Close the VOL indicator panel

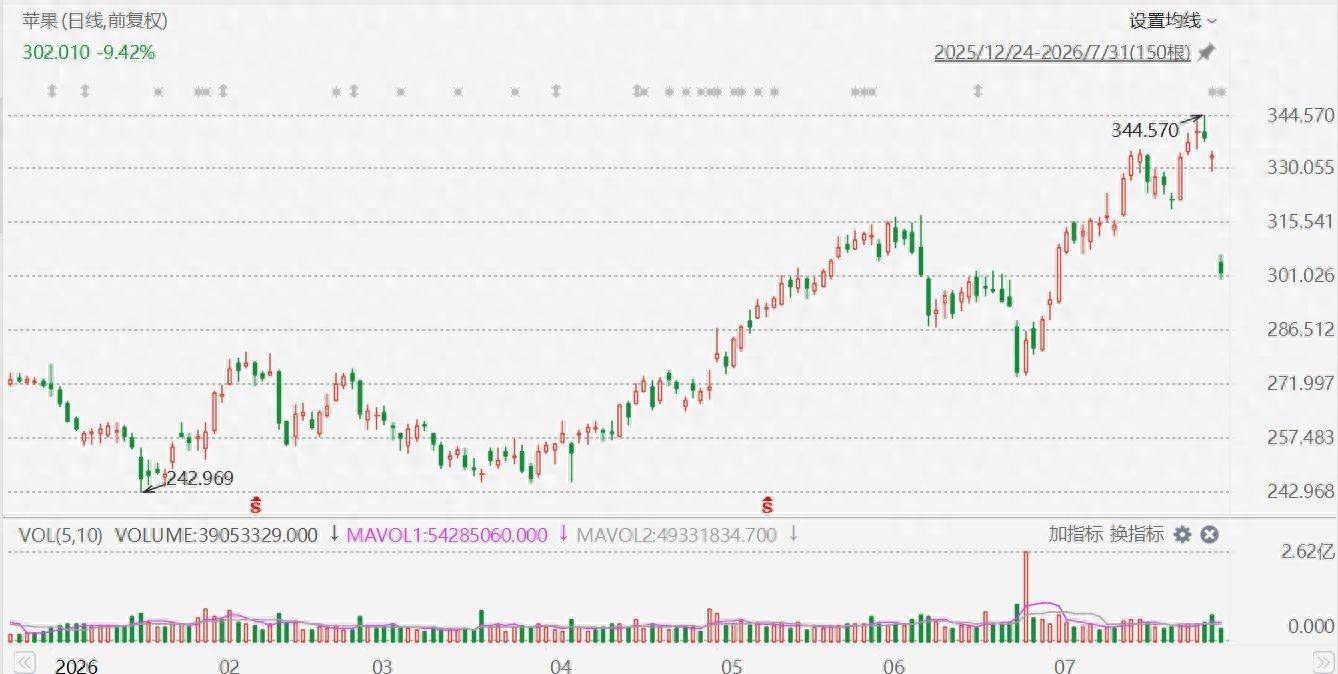[1209, 535]
